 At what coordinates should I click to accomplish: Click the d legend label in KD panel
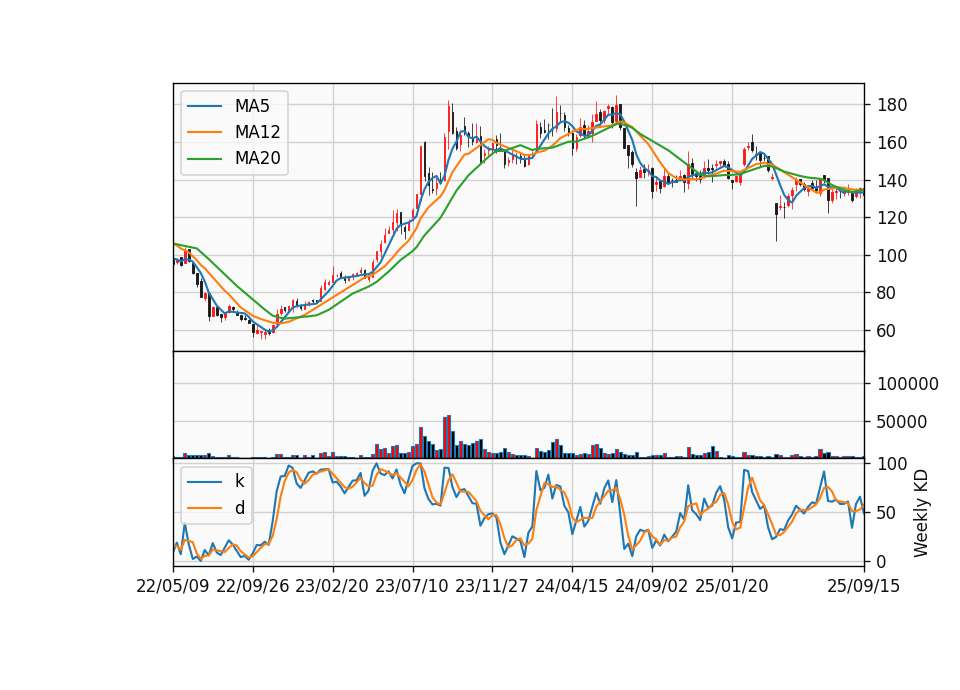coord(239,508)
